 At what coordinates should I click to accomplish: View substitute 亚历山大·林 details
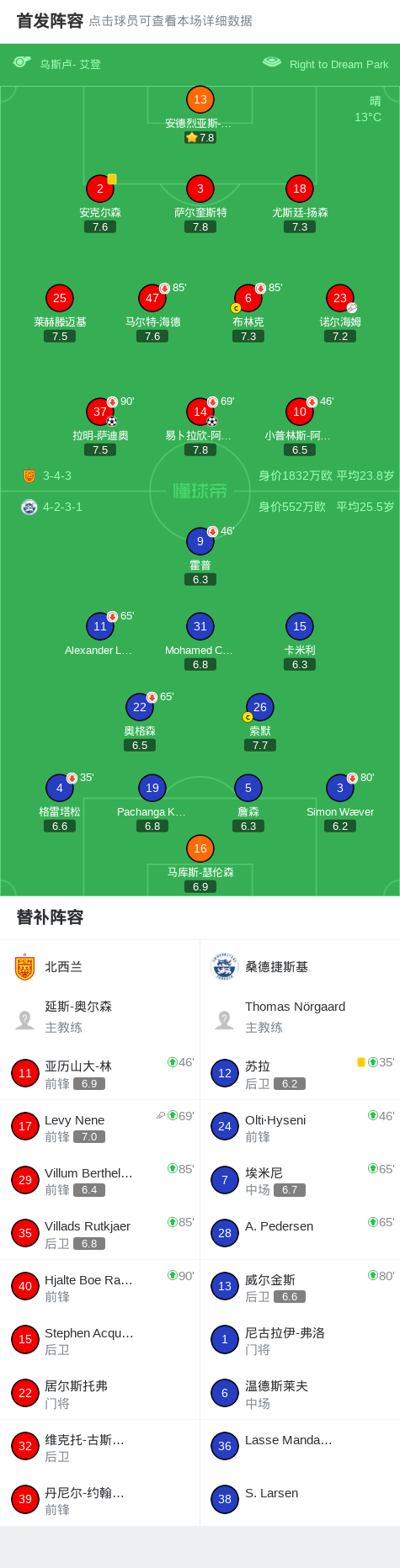[100, 1073]
